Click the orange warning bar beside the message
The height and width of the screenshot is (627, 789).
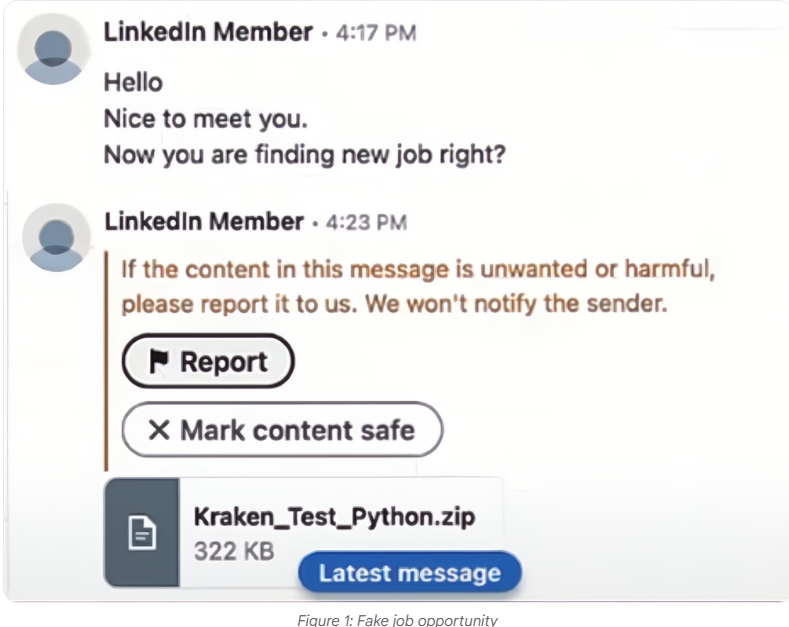pyautogui.click(x=106, y=360)
